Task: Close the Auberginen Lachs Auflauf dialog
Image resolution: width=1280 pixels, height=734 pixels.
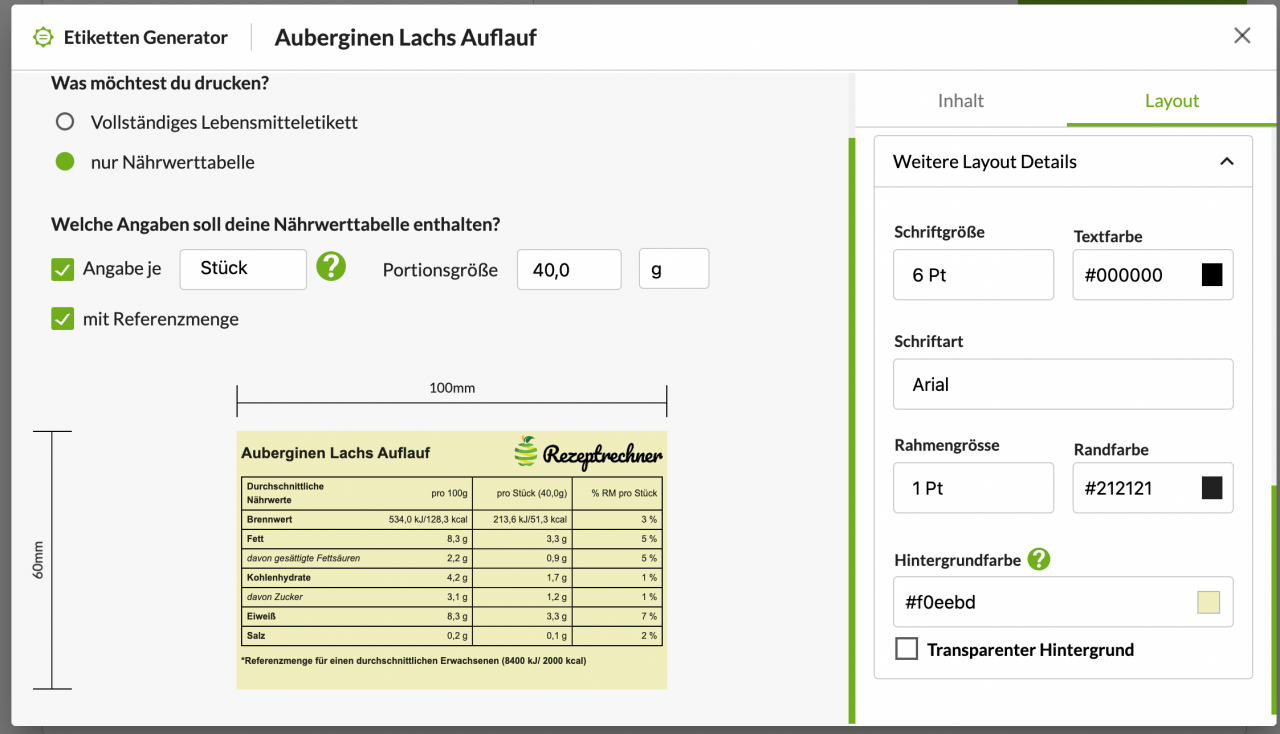Action: tap(1242, 35)
